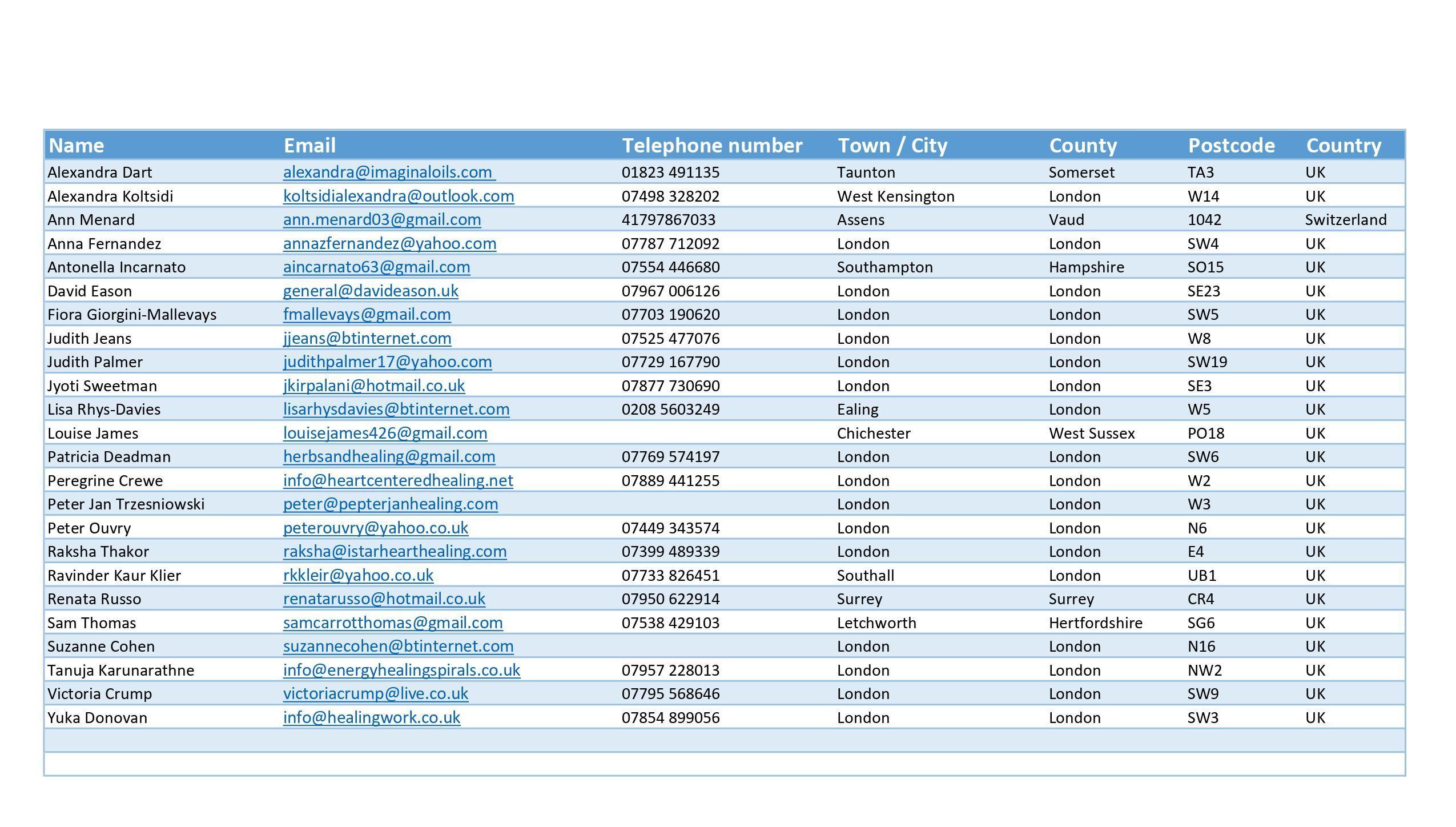Select the name Fiora Giorgini-Mallevays
Viewport: 1456px width, 827px height.
pyautogui.click(x=132, y=314)
